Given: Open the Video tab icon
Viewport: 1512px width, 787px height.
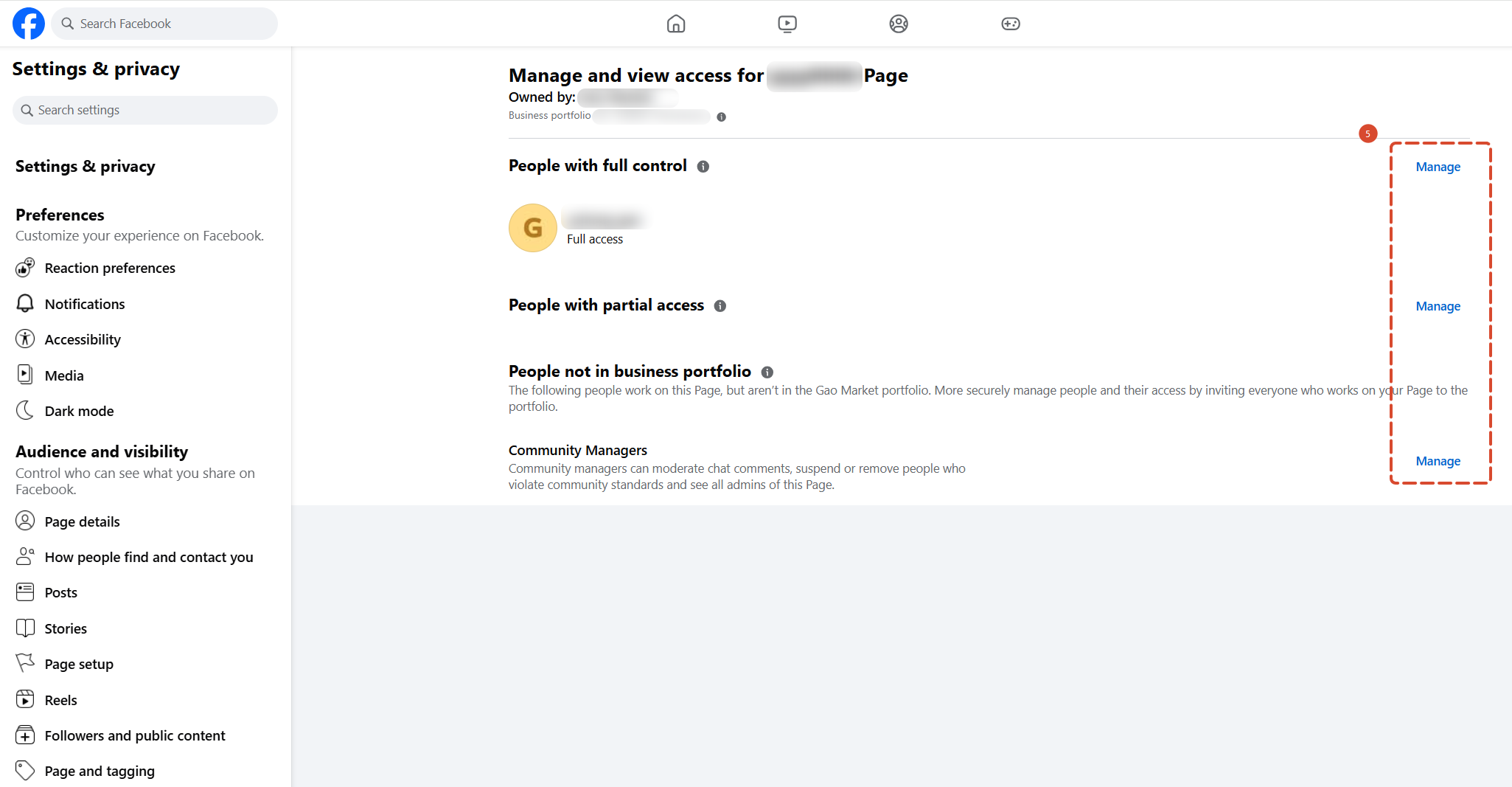Looking at the screenshot, I should click(787, 24).
